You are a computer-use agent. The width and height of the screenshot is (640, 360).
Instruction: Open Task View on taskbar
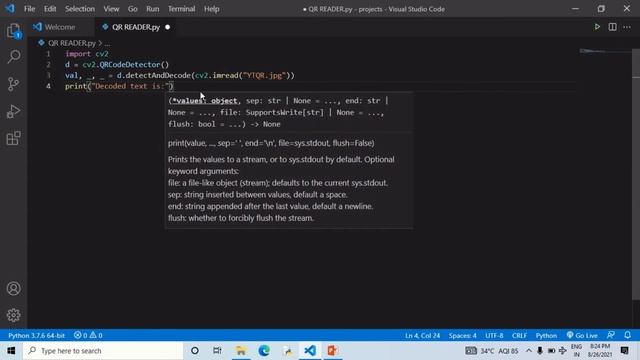coord(217,351)
